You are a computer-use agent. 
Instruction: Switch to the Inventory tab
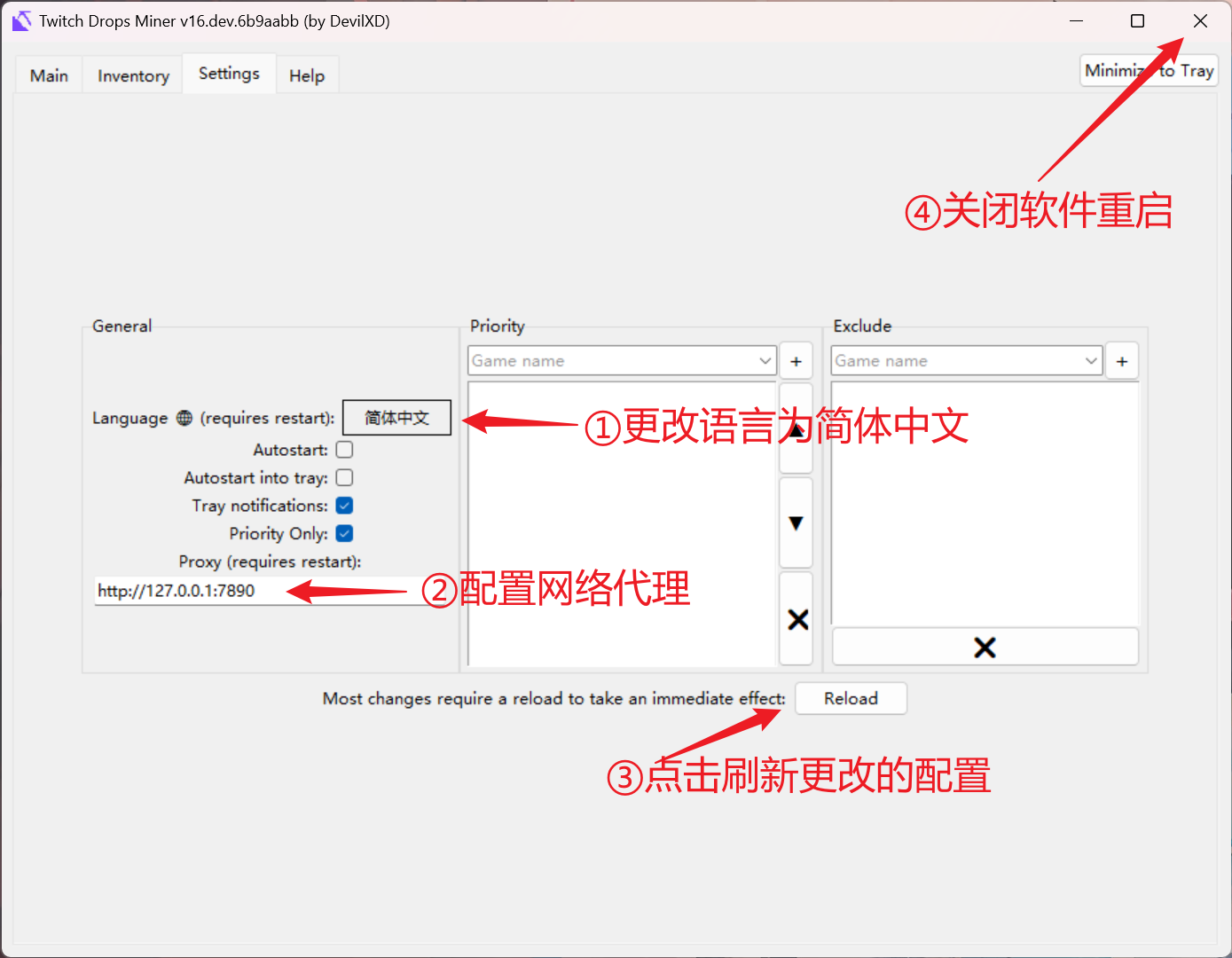click(133, 75)
